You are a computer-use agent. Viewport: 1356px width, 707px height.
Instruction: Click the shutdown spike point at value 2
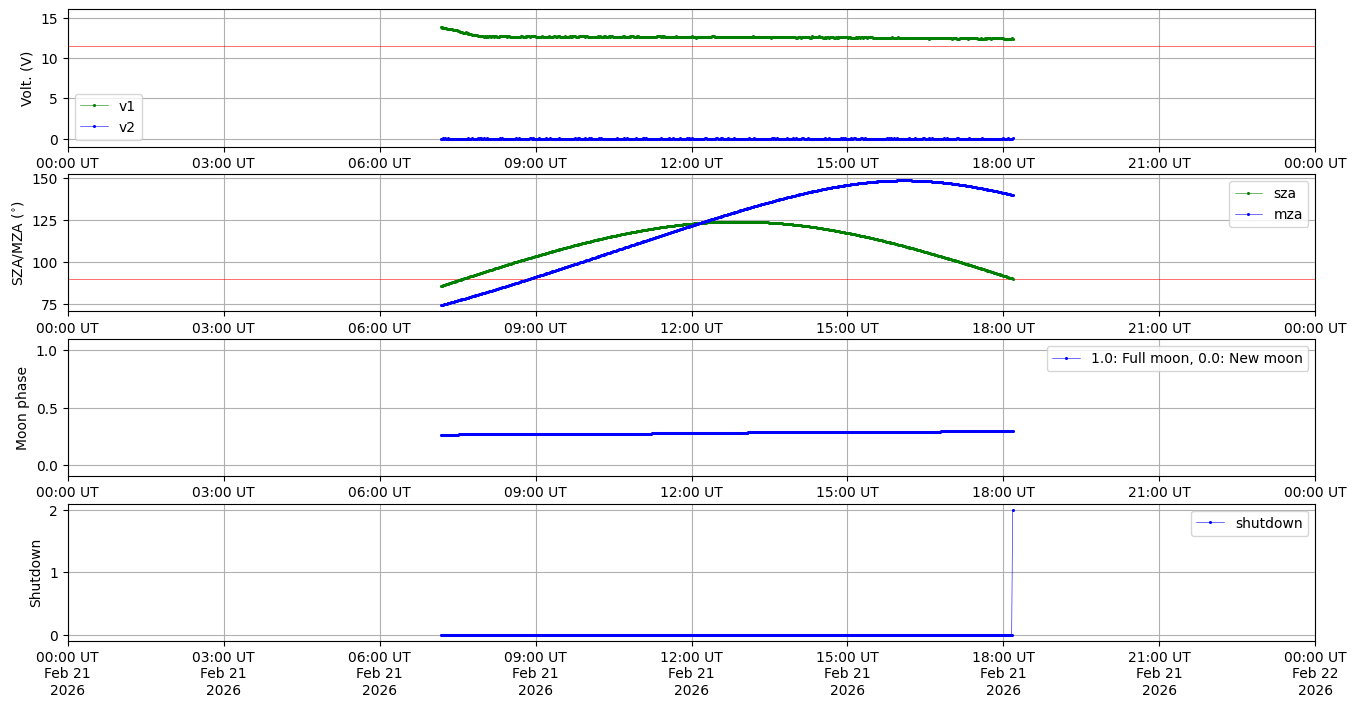tap(1013, 511)
